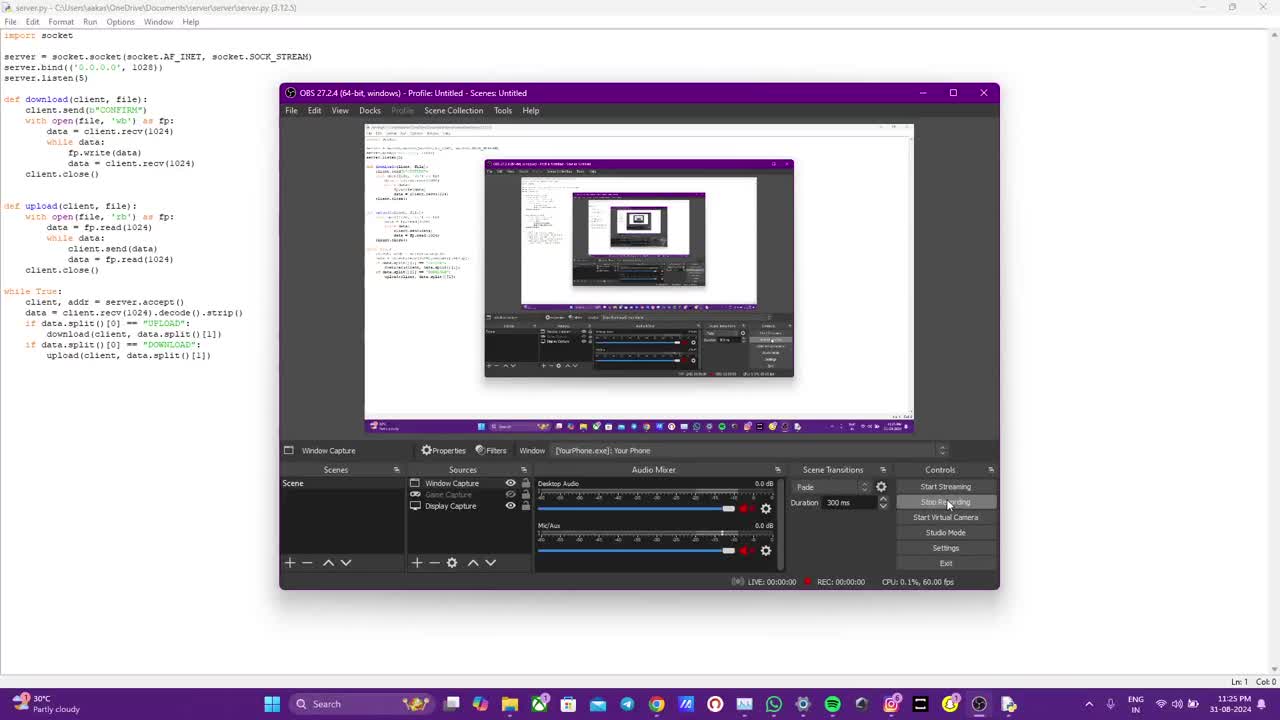1280x720 pixels.
Task: Open Spotify from the taskbar
Action: pos(832,704)
